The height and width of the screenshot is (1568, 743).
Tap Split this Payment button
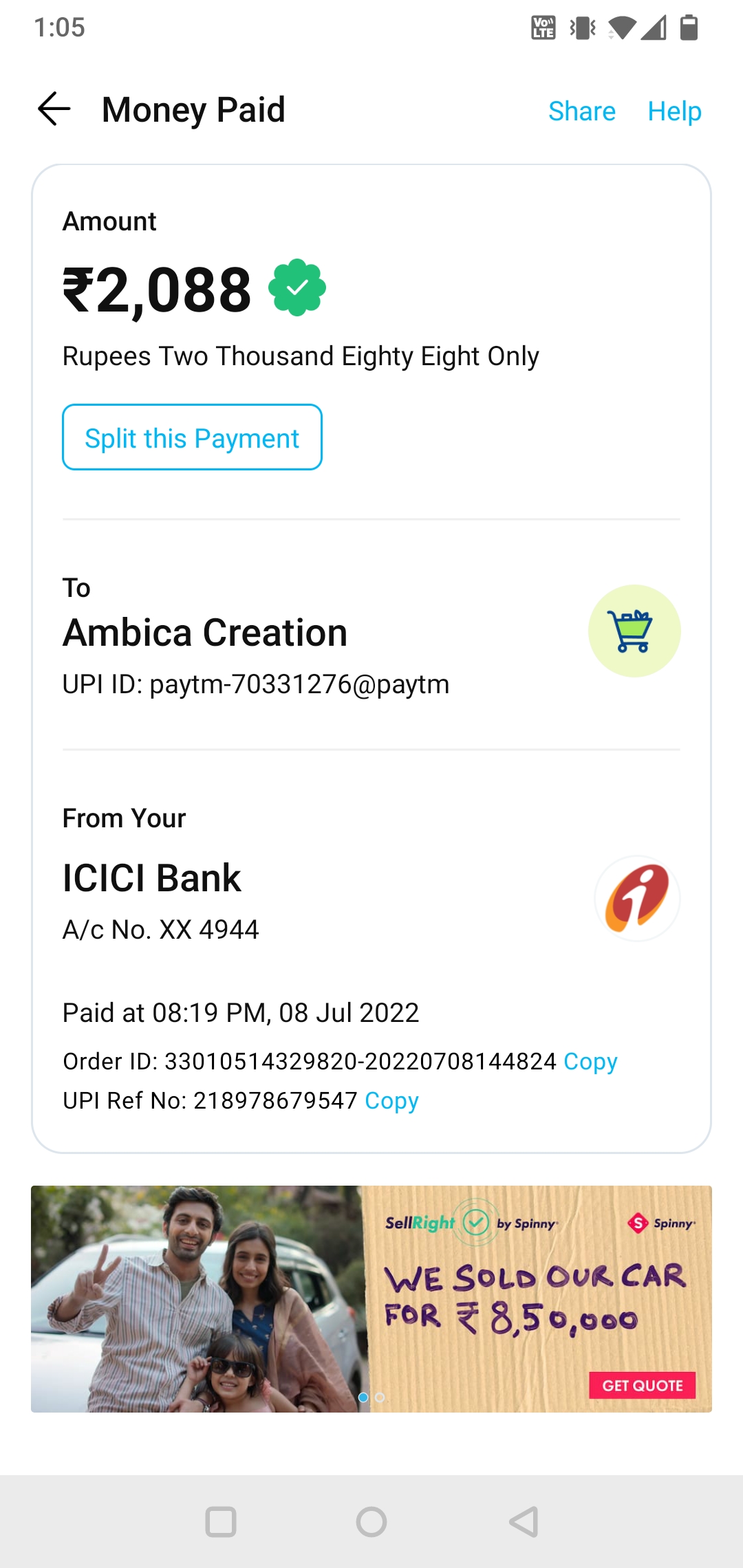coord(192,437)
